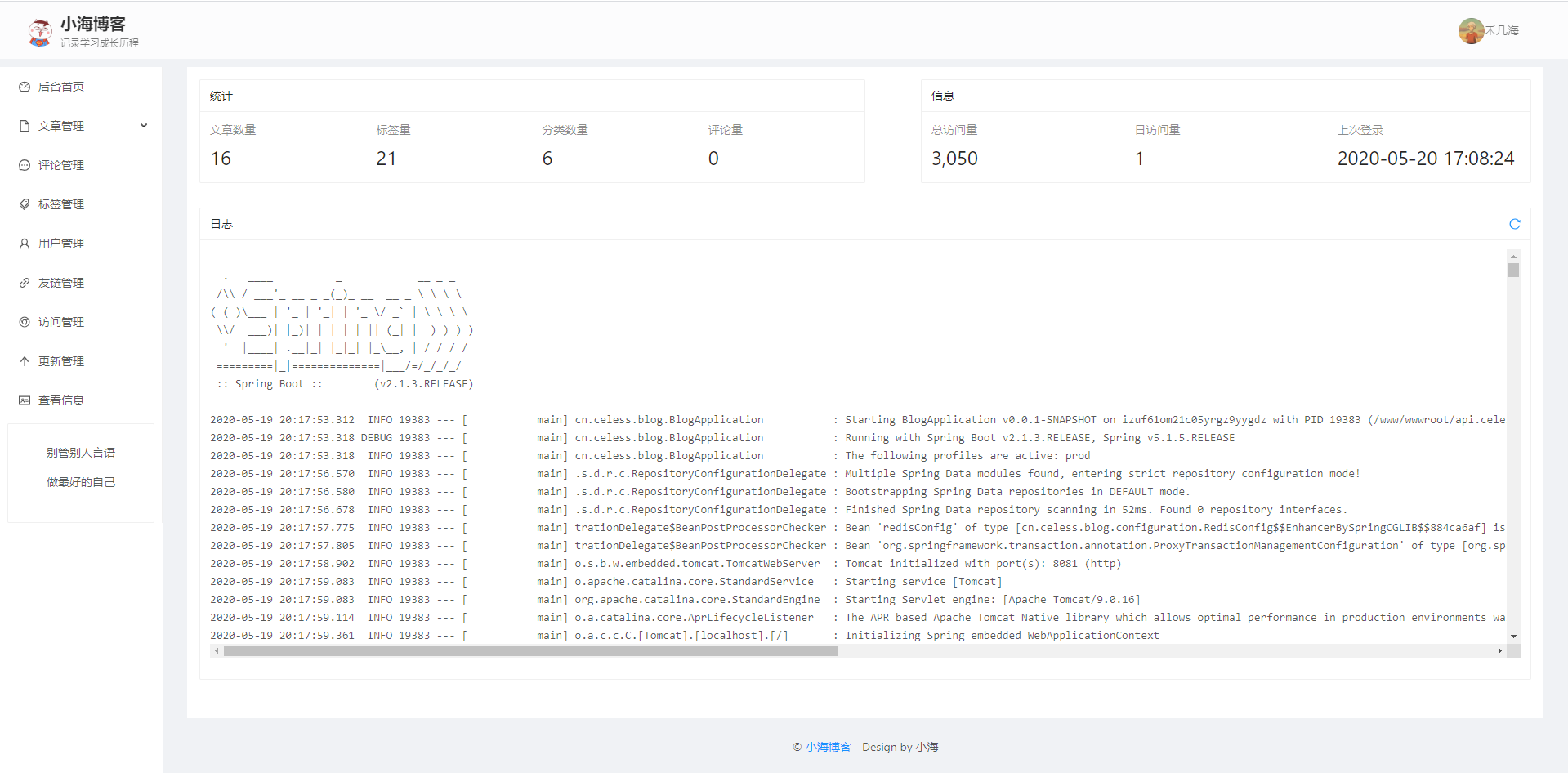The image size is (1568, 773).
Task: Open the 评论管理 menu item
Action: pyautogui.click(x=61, y=165)
